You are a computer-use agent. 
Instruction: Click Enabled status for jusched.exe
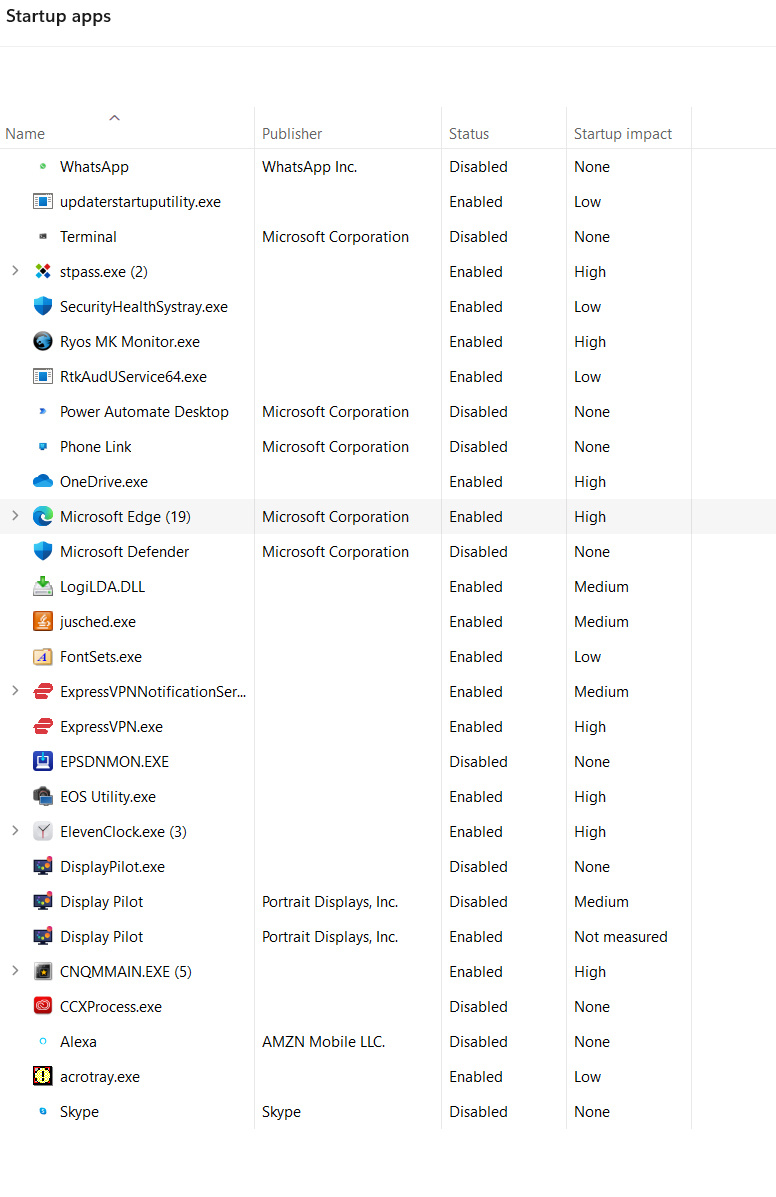[475, 621]
